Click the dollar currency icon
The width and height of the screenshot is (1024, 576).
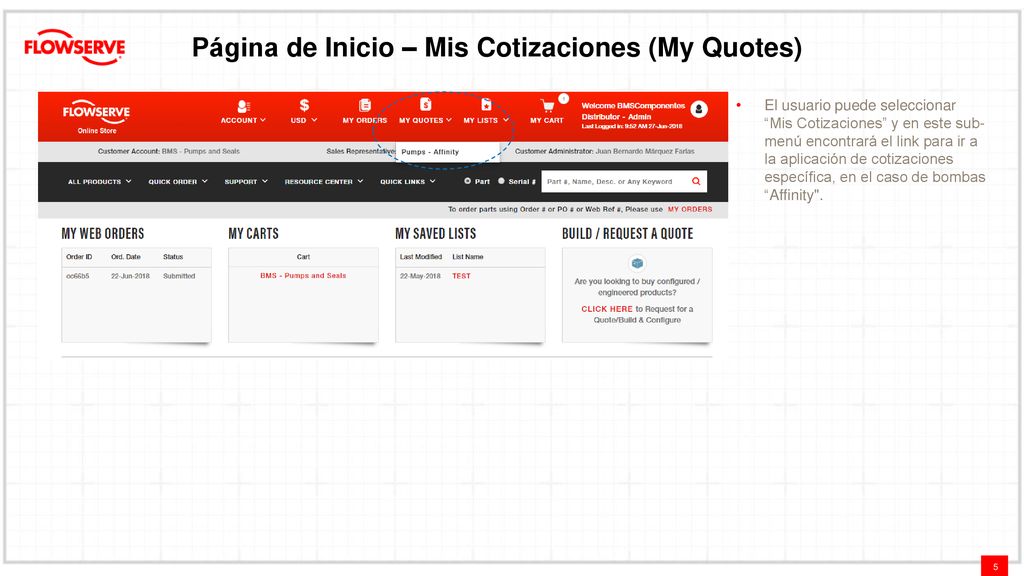coord(304,105)
